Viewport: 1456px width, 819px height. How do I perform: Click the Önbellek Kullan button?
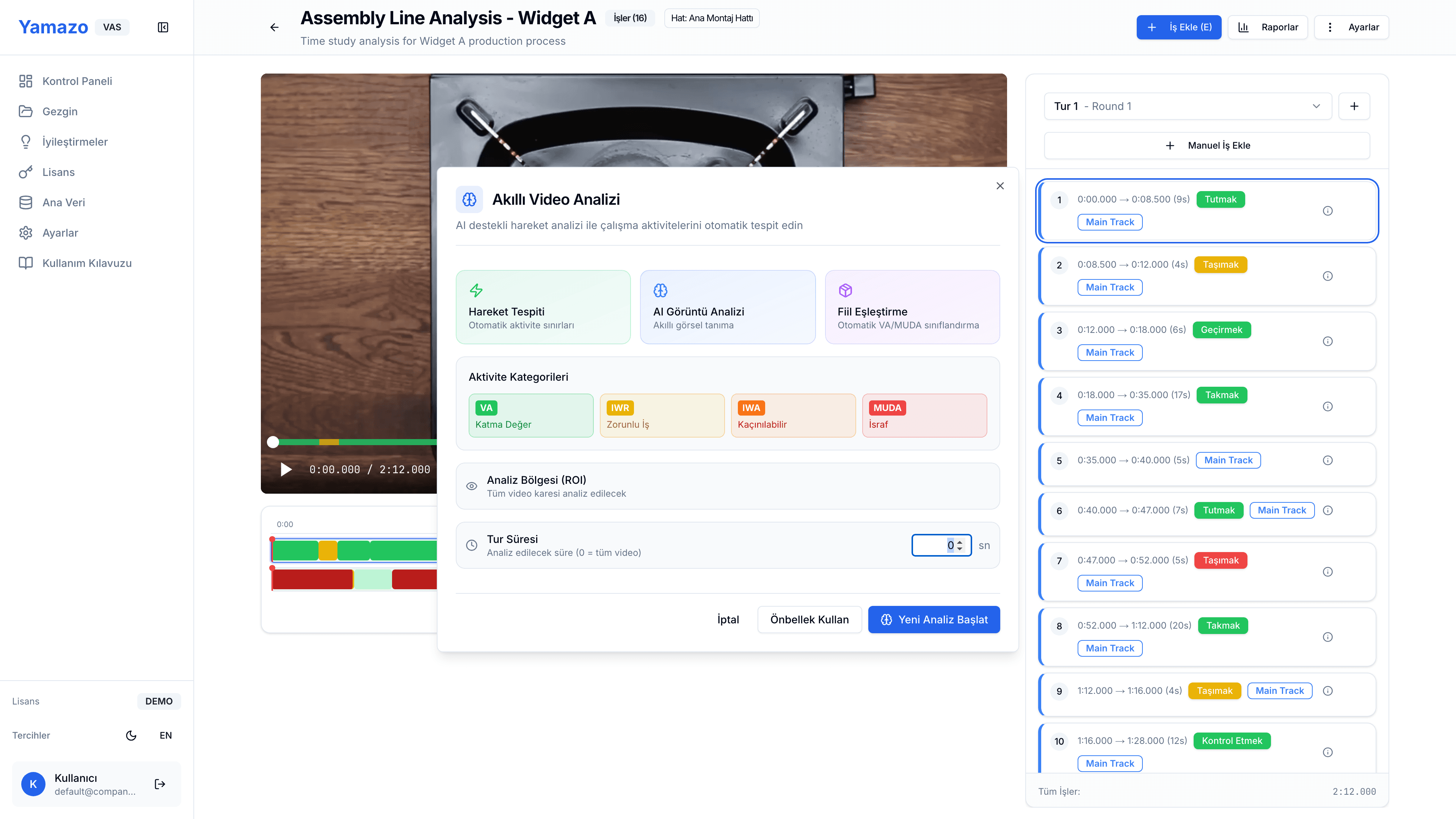coord(809,620)
